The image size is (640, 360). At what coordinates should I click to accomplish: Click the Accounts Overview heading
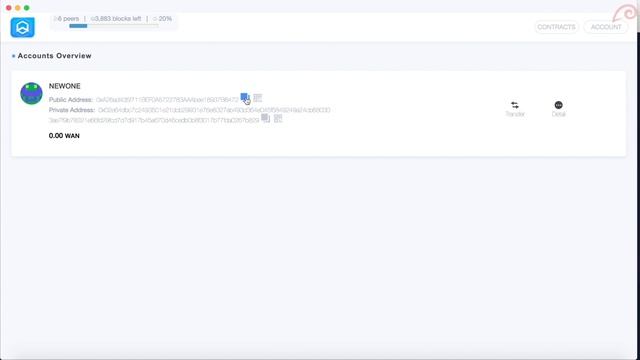click(54, 56)
